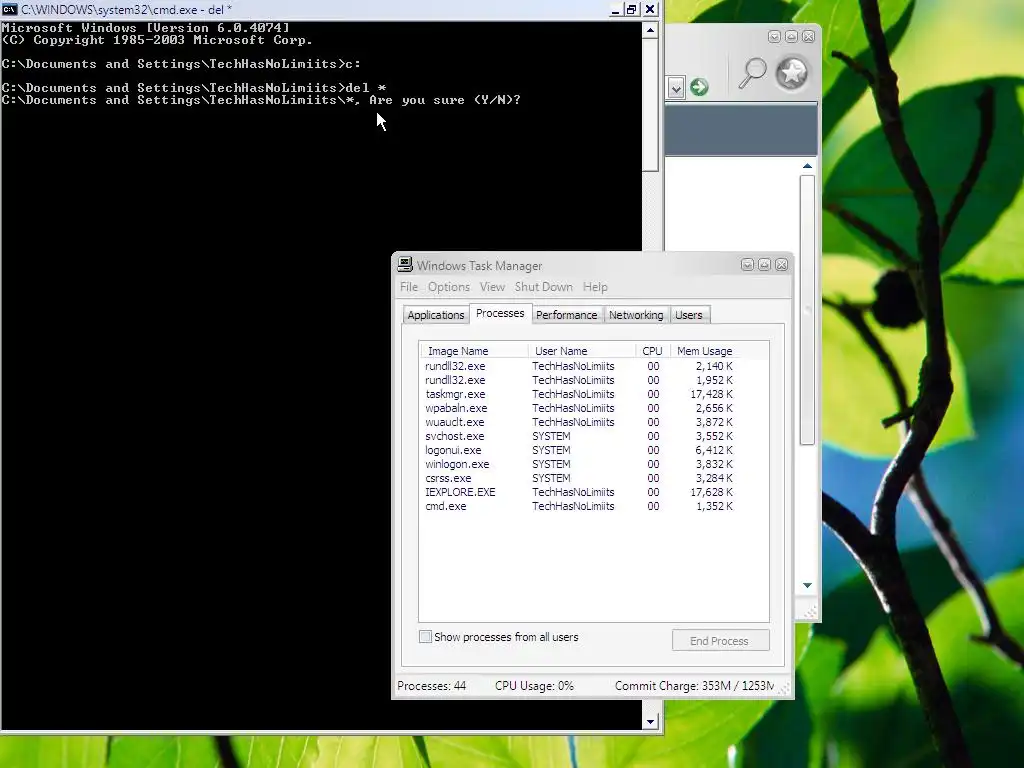Open favorites star in browser window

click(x=792, y=73)
